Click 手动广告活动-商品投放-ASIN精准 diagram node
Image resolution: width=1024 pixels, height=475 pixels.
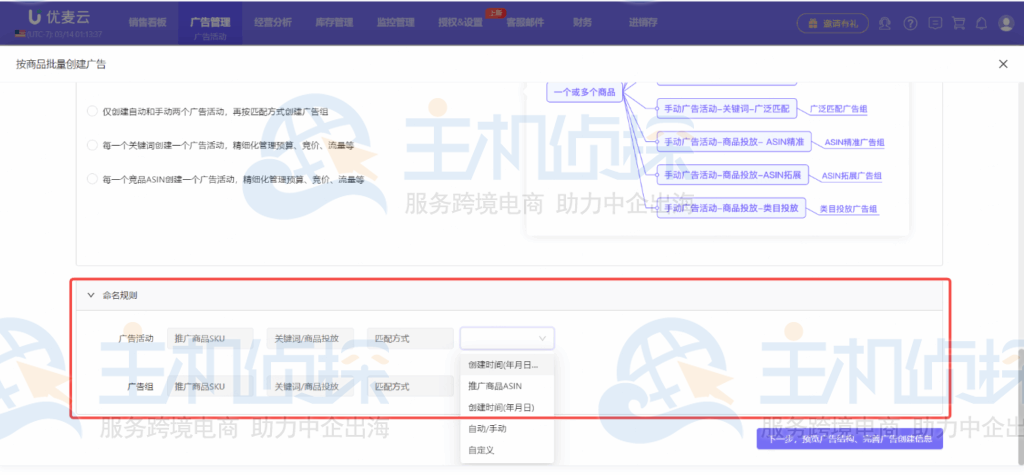734,141
